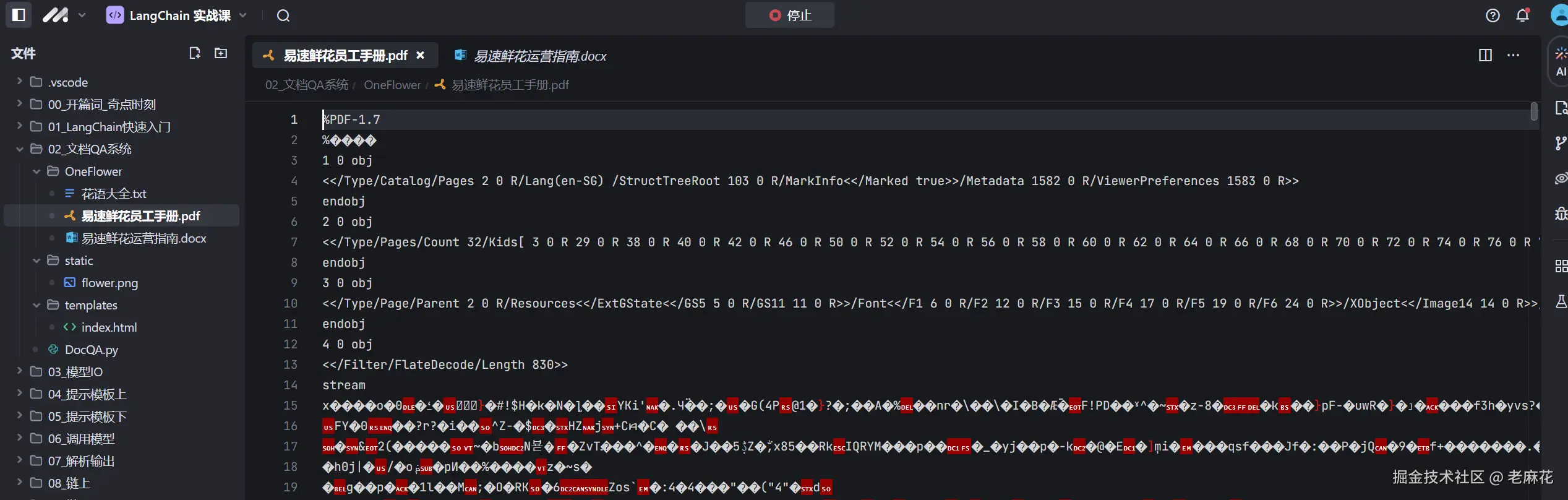The image size is (1568, 500).
Task: Open the notifications bell icon
Action: tap(1522, 15)
